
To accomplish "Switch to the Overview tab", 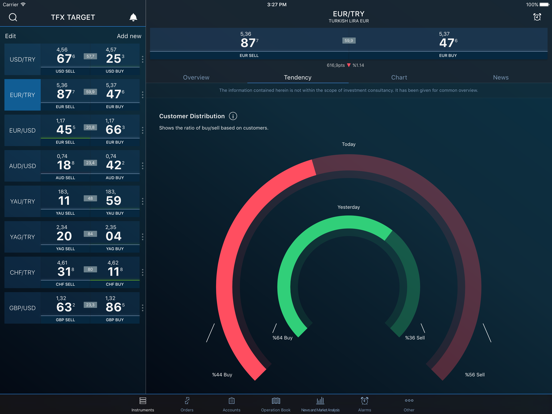I will (196, 77).
